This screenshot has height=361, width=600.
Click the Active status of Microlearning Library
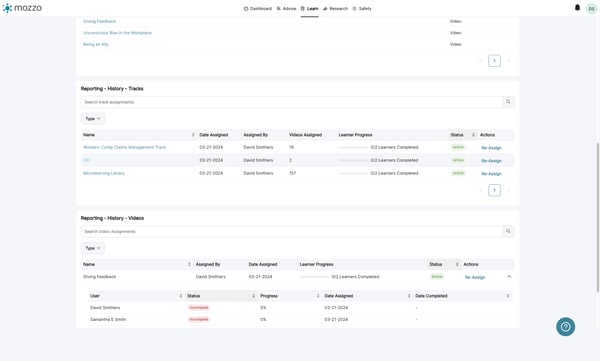(x=458, y=173)
